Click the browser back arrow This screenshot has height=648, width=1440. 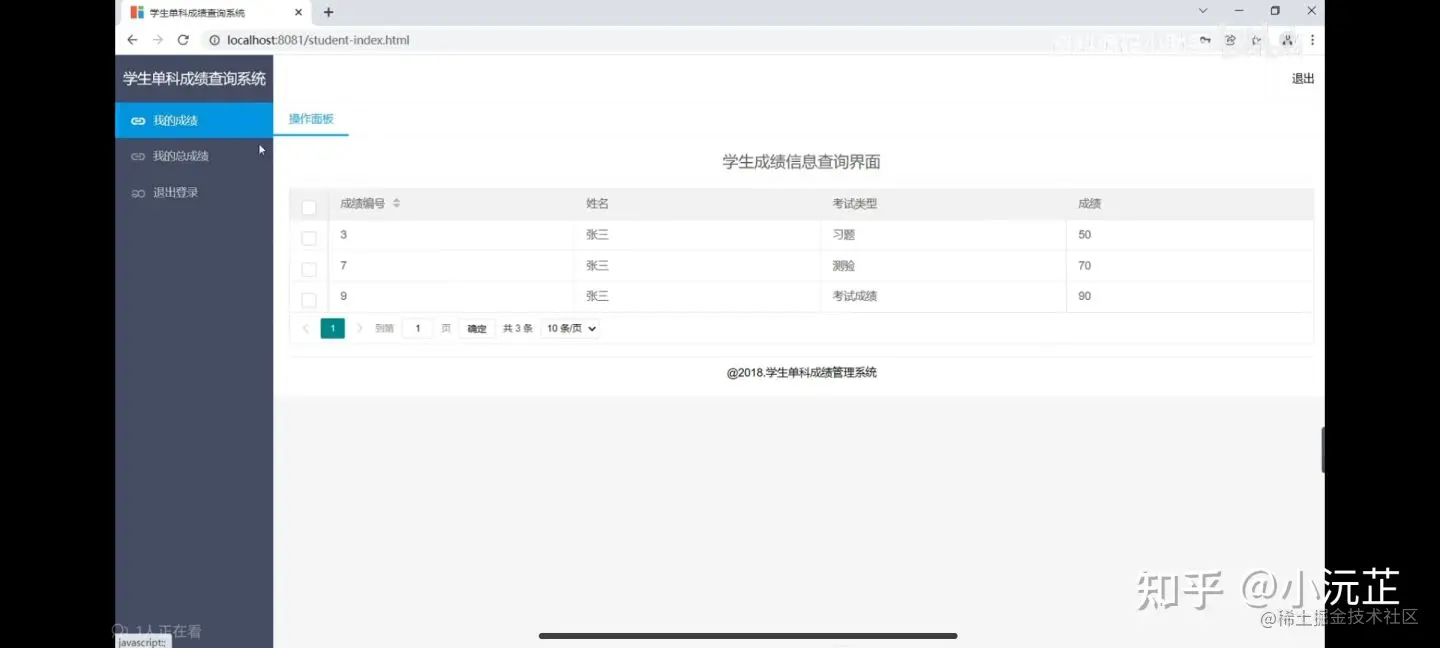[132, 40]
